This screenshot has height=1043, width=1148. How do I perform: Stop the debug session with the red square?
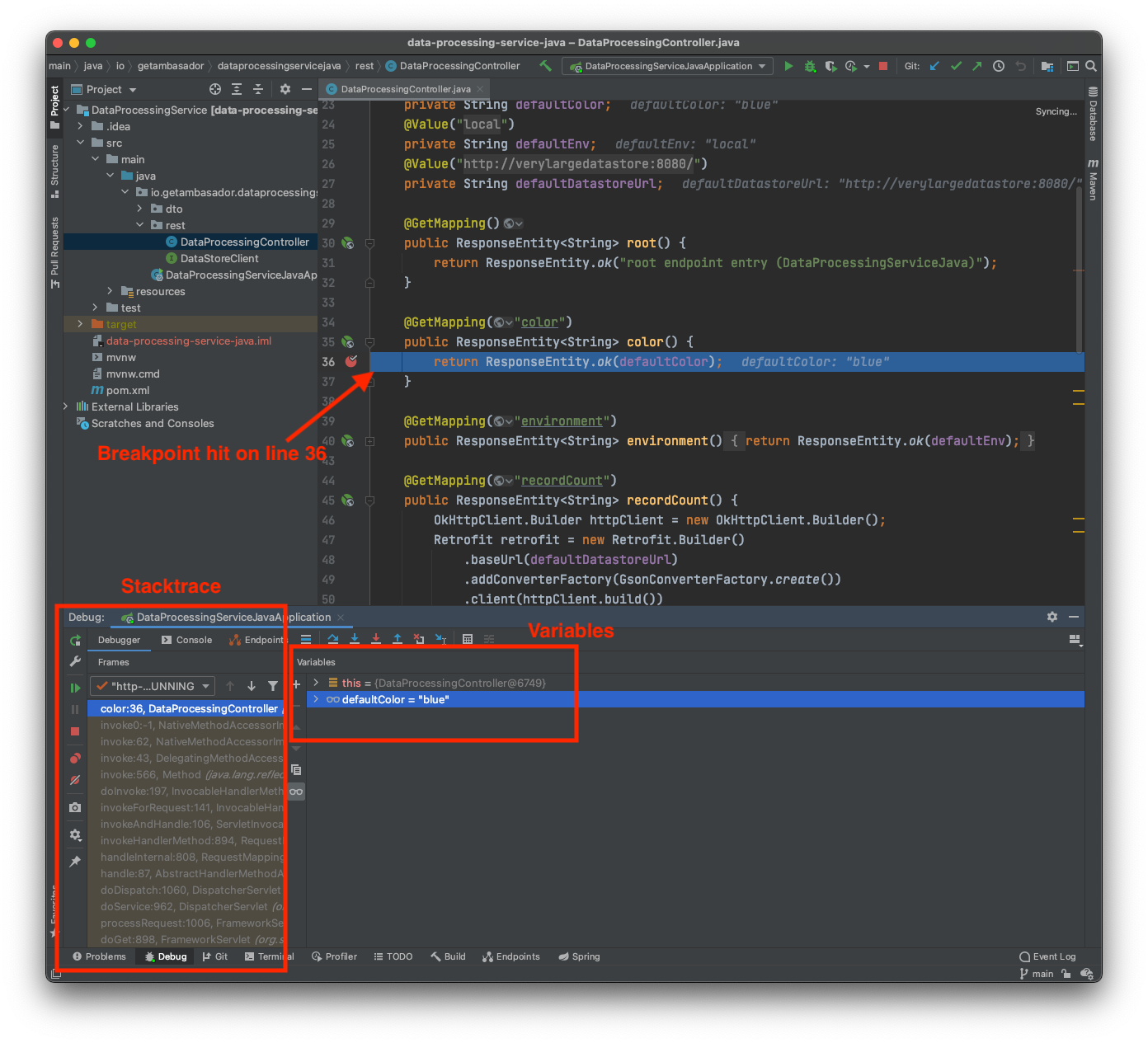(x=75, y=731)
